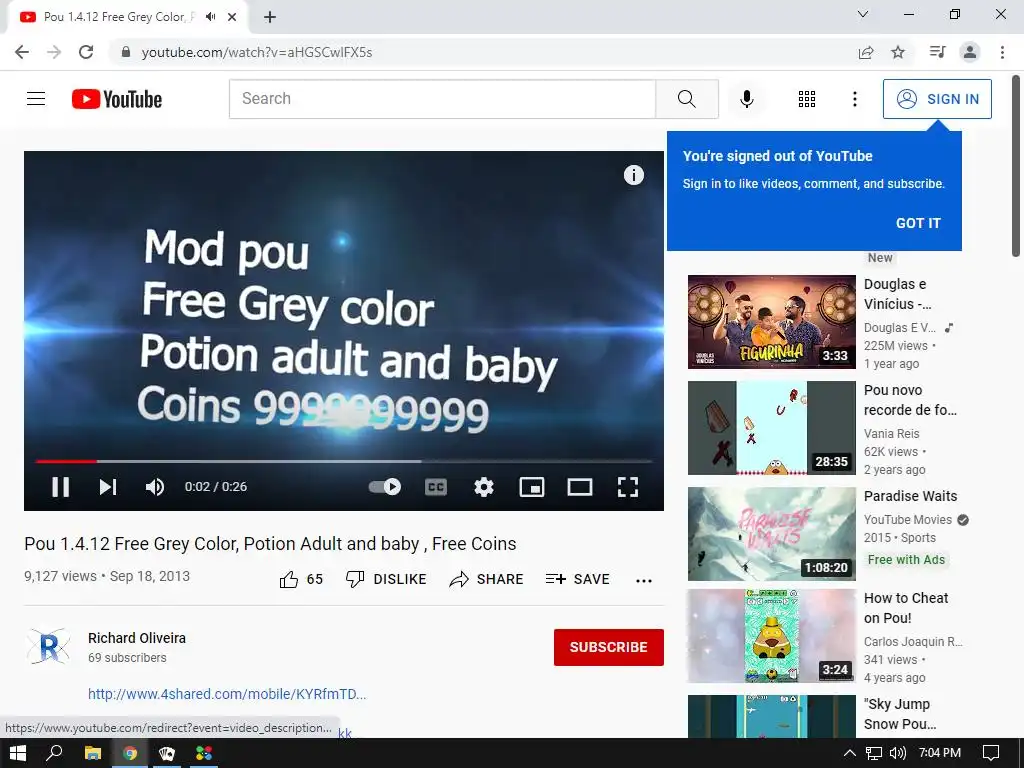Open the media control icon
This screenshot has height=768, width=1024.
pyautogui.click(x=938, y=52)
